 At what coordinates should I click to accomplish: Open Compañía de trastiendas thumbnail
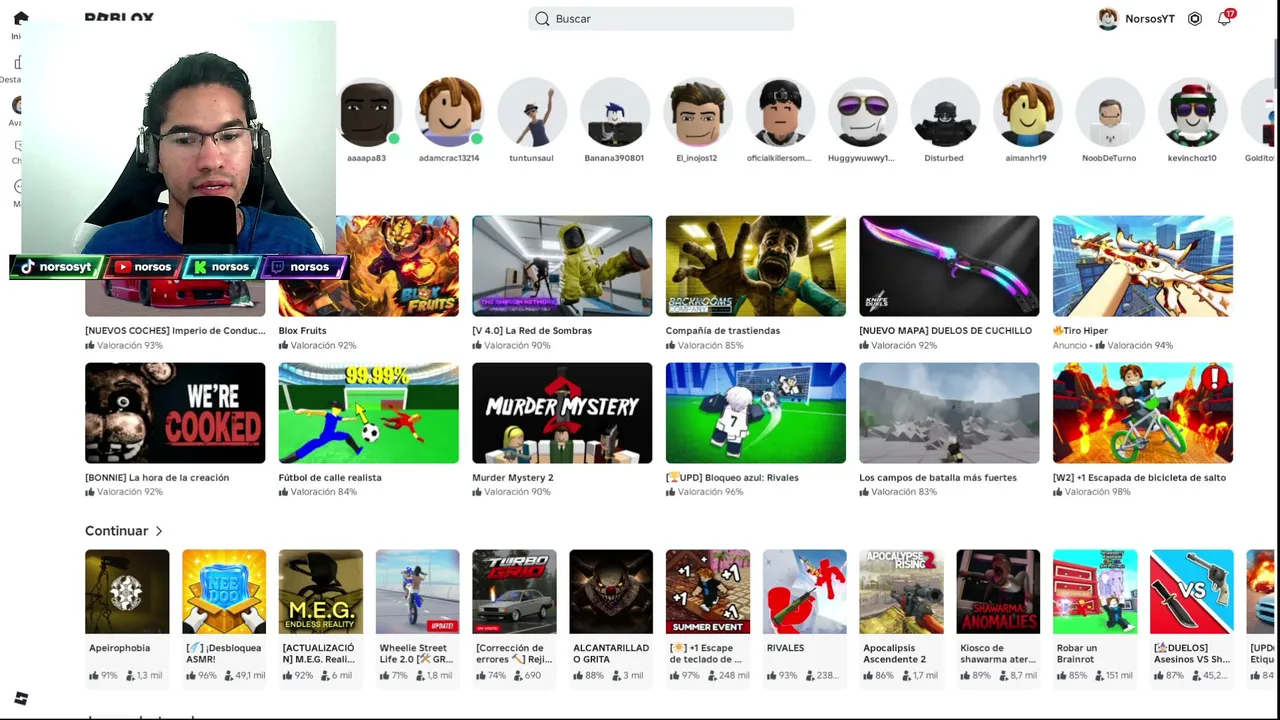pos(756,266)
